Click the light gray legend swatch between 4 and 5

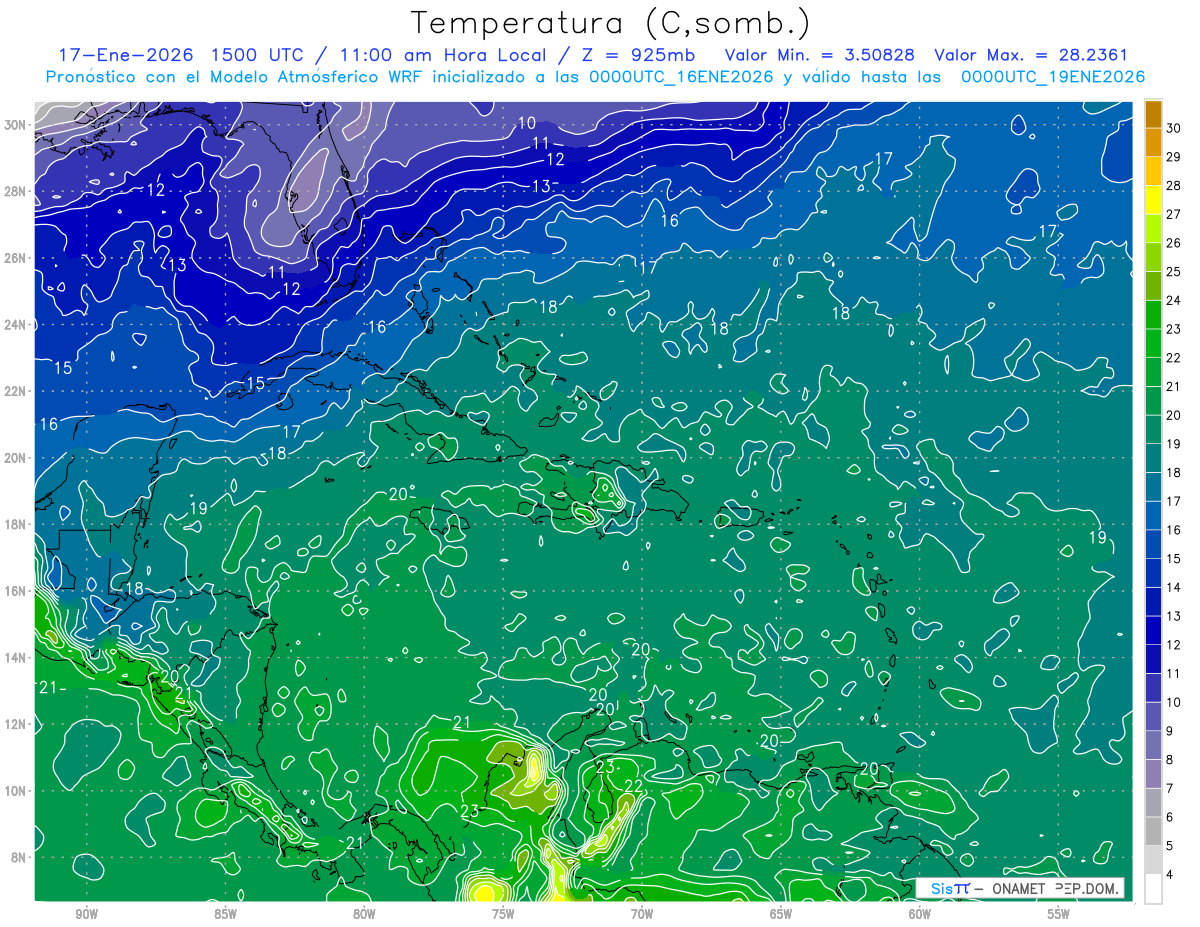1154,860
